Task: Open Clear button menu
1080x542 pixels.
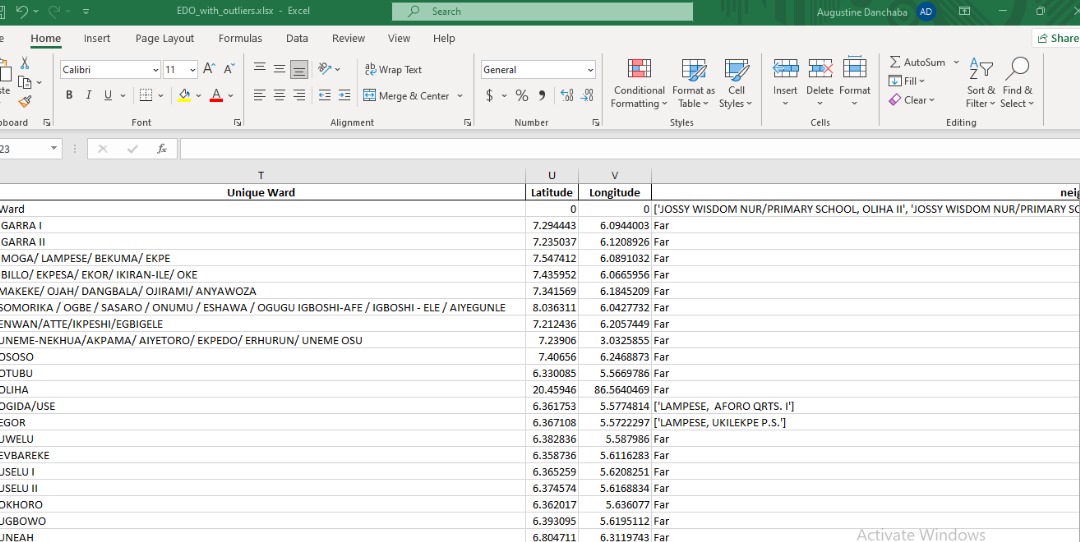Action: (911, 100)
